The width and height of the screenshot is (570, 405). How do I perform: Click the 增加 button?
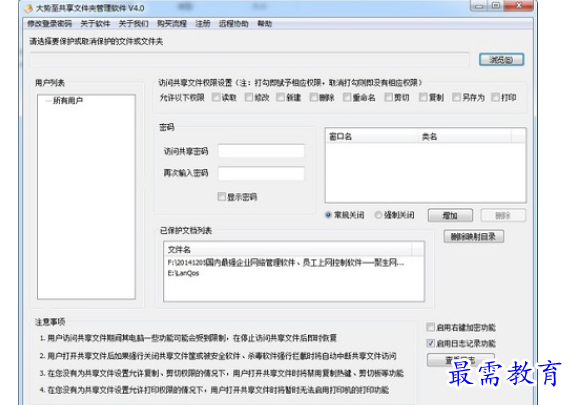click(x=450, y=215)
